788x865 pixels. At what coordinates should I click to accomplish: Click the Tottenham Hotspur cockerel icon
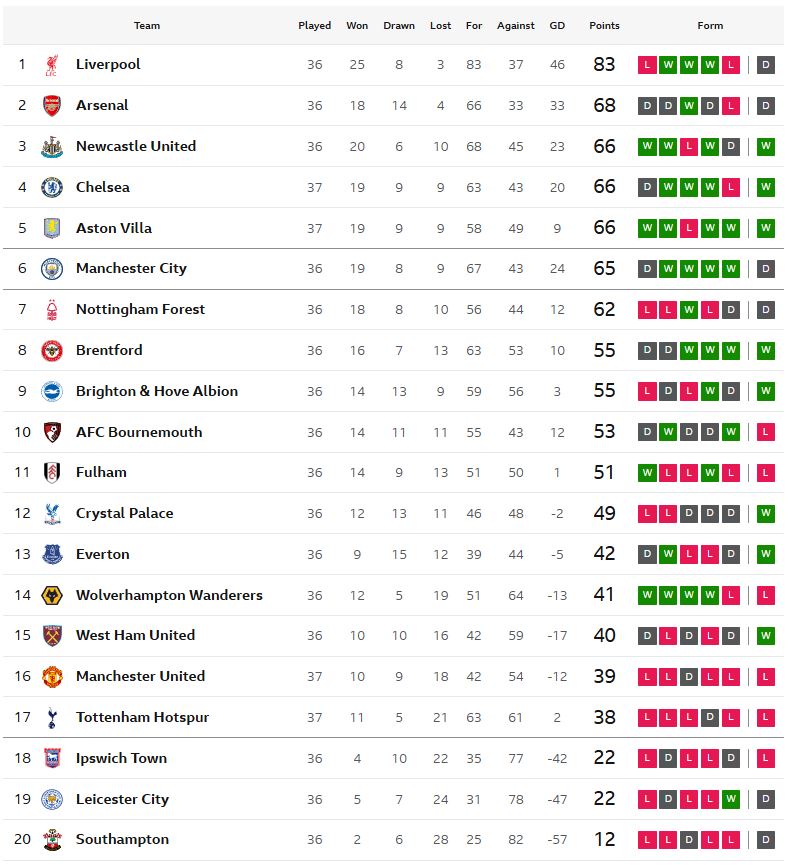52,717
